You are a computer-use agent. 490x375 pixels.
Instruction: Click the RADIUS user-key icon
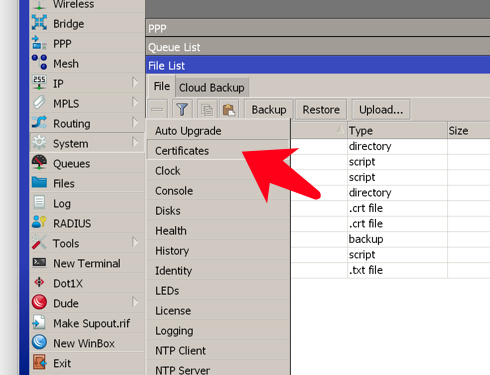(x=39, y=222)
